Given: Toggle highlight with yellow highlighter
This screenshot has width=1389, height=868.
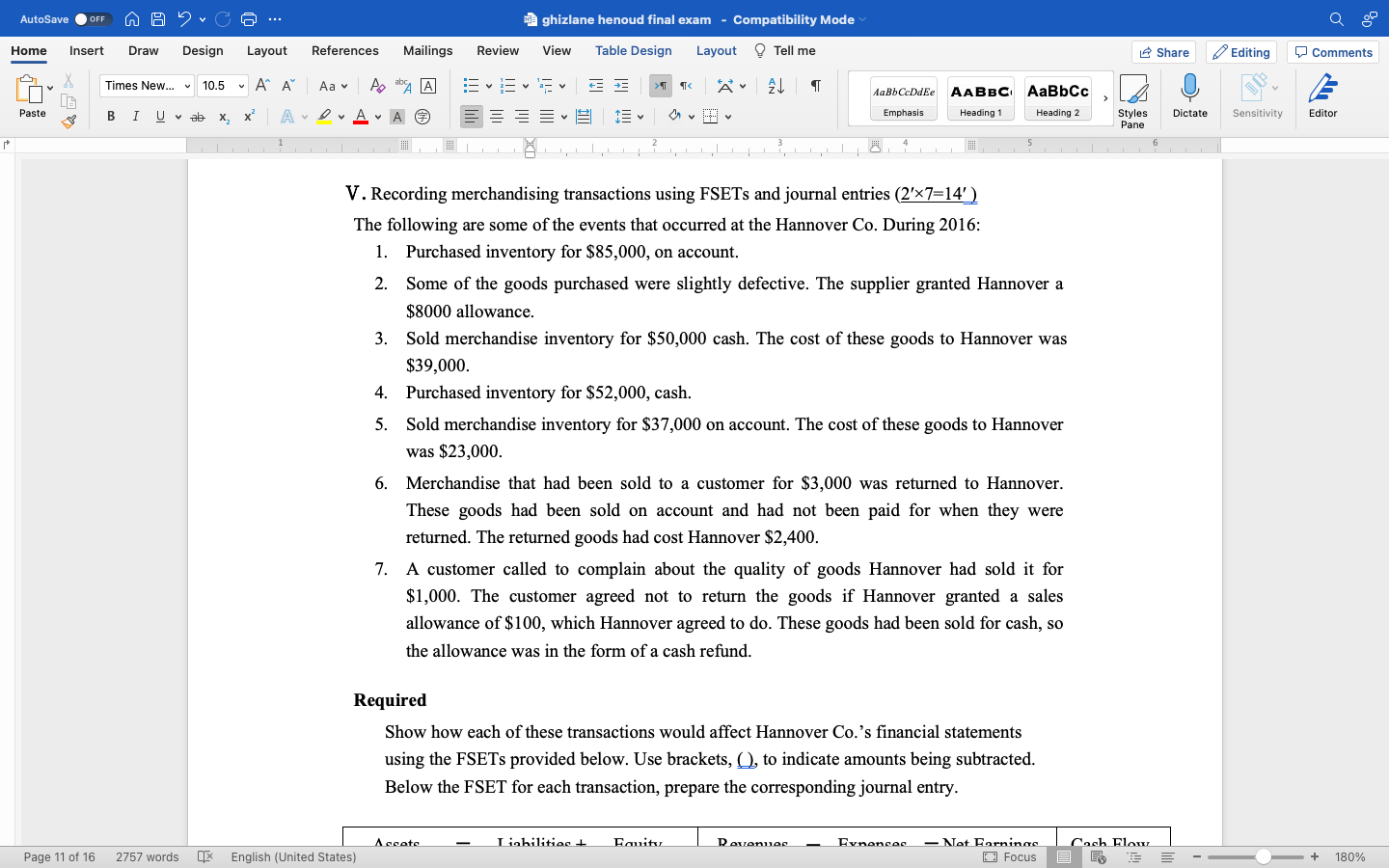Looking at the screenshot, I should pos(326,117).
